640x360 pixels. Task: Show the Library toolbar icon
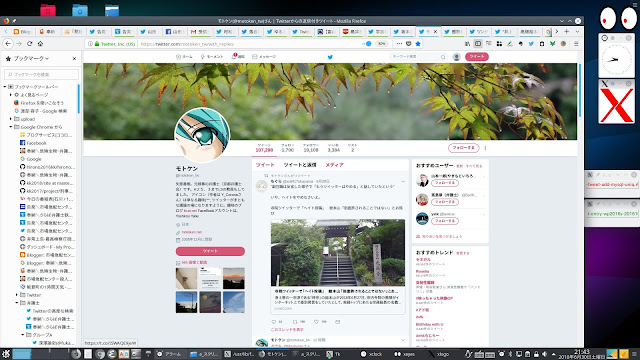467,44
